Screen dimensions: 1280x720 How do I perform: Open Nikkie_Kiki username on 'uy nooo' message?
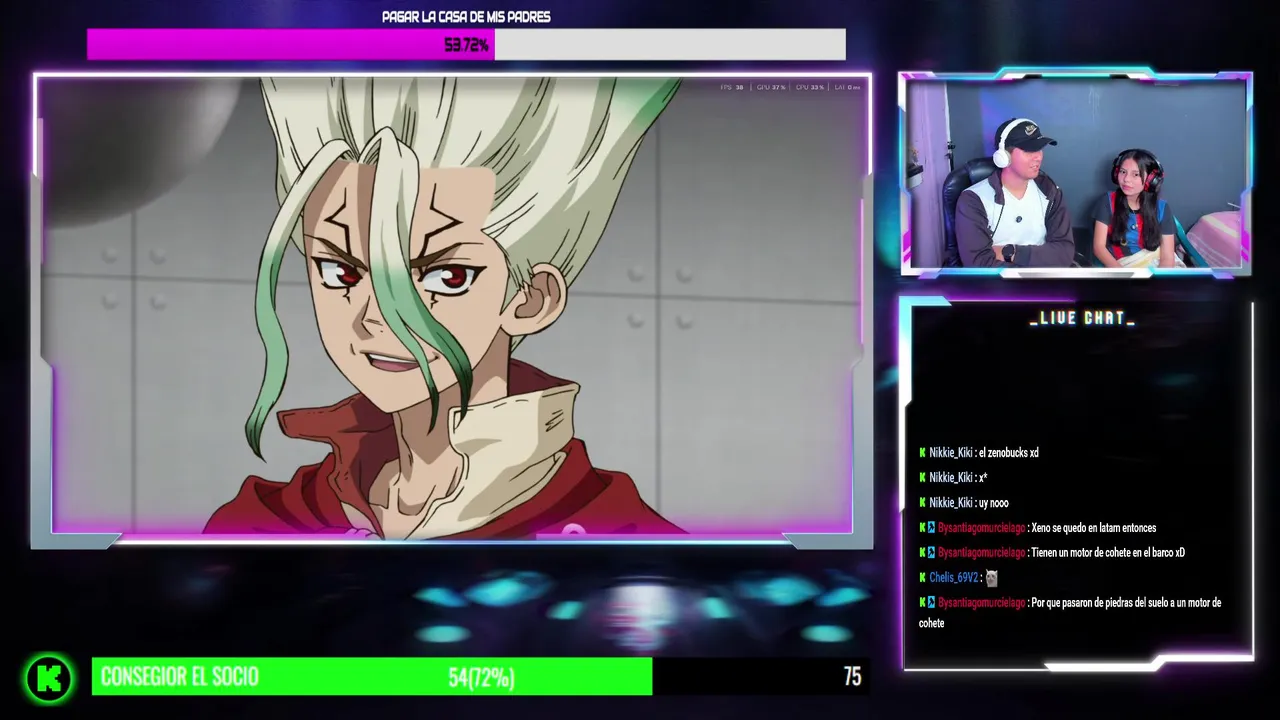(x=950, y=503)
